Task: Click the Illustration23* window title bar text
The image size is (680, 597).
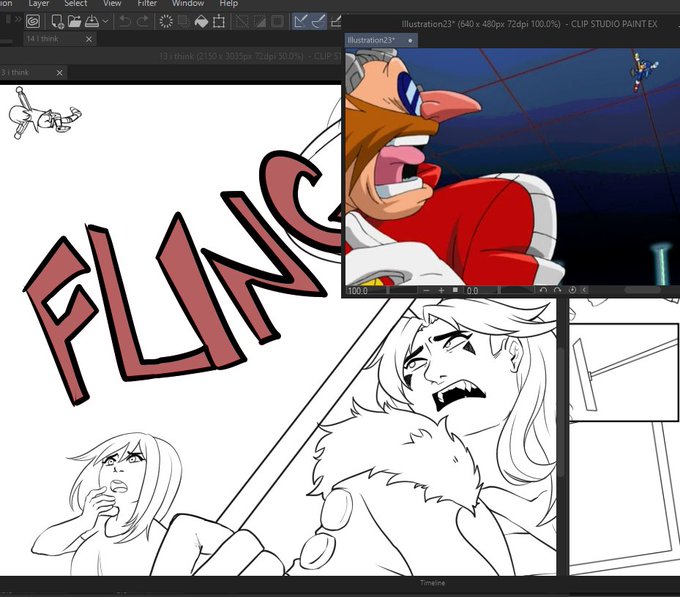Action: (530, 24)
